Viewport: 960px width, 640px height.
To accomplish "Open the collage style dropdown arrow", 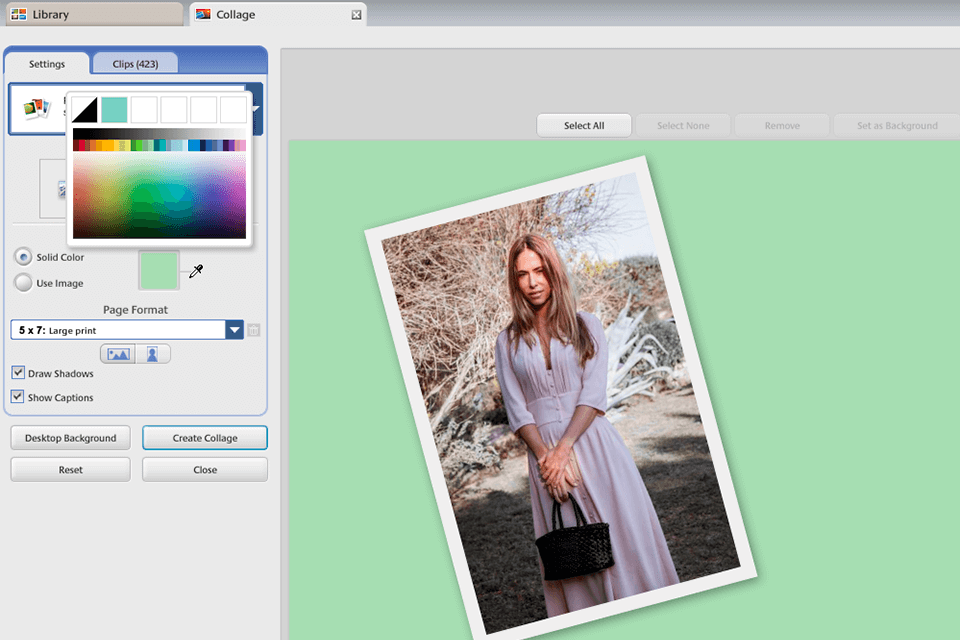I will (255, 107).
